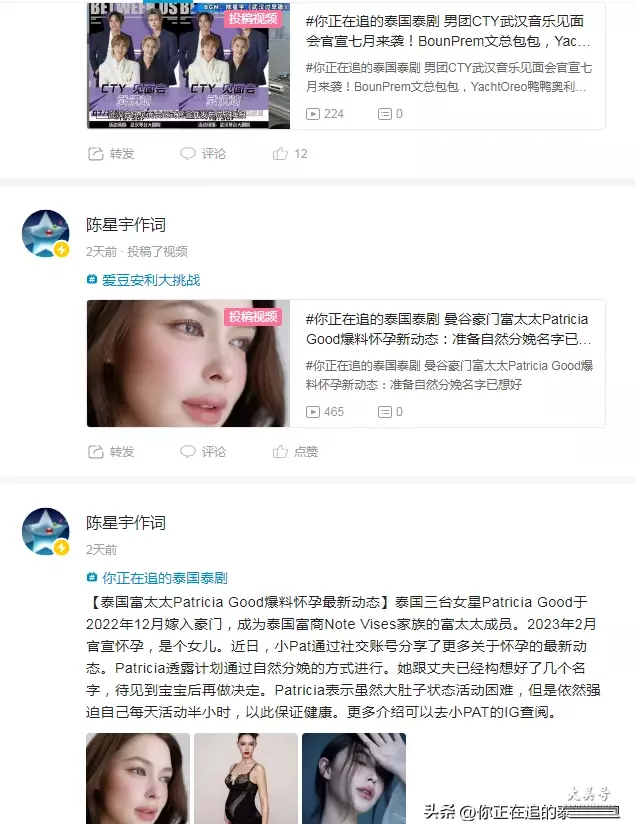
Task: Click play count icon showing 465
Action: coord(313,411)
